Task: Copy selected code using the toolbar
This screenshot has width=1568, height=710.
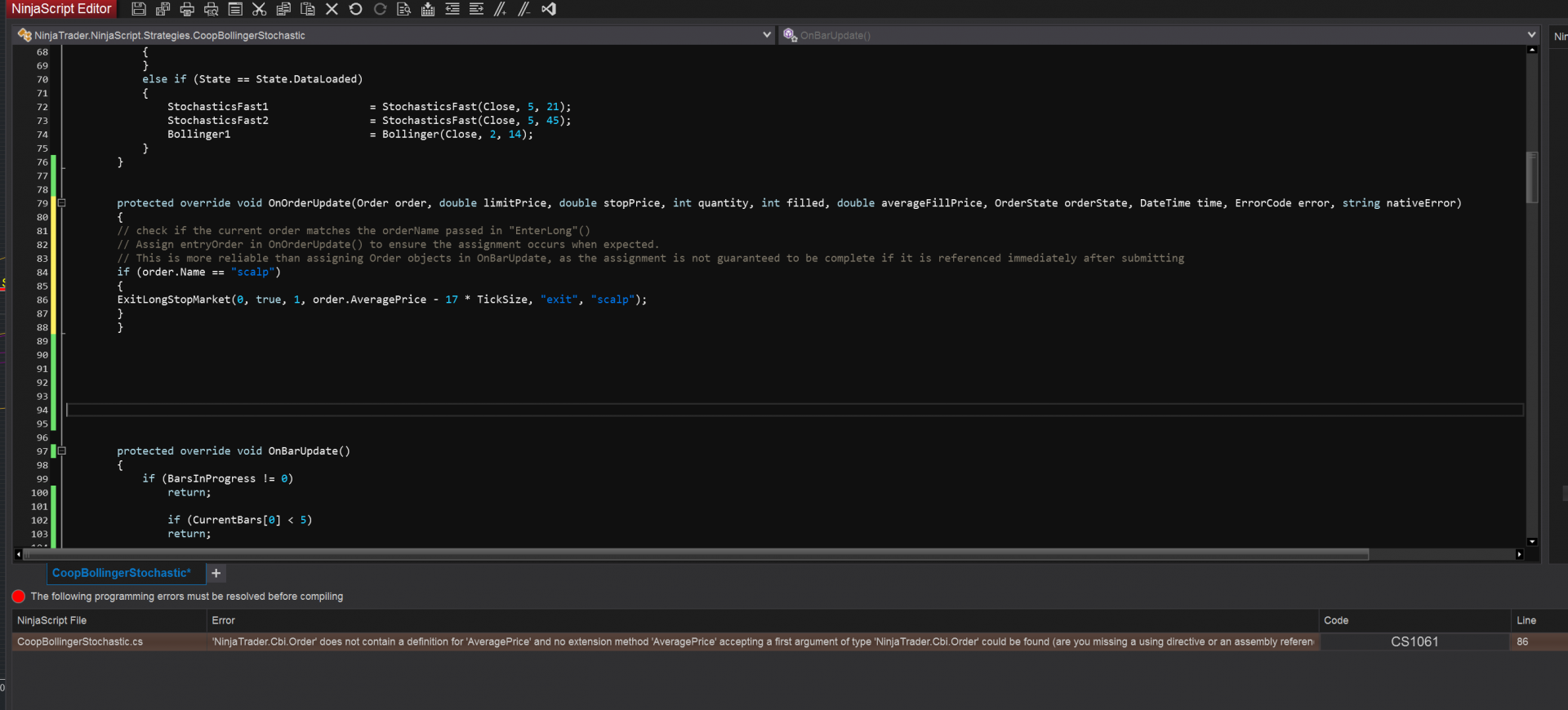Action: coord(283,9)
